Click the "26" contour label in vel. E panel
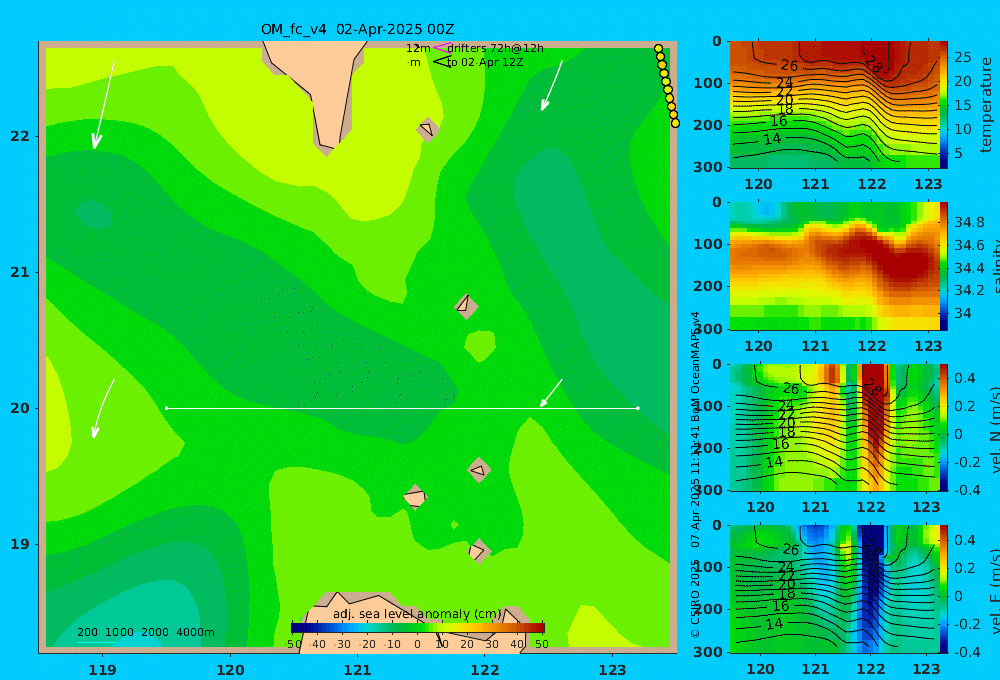Screen dimensions: 1000x680 coord(791,549)
